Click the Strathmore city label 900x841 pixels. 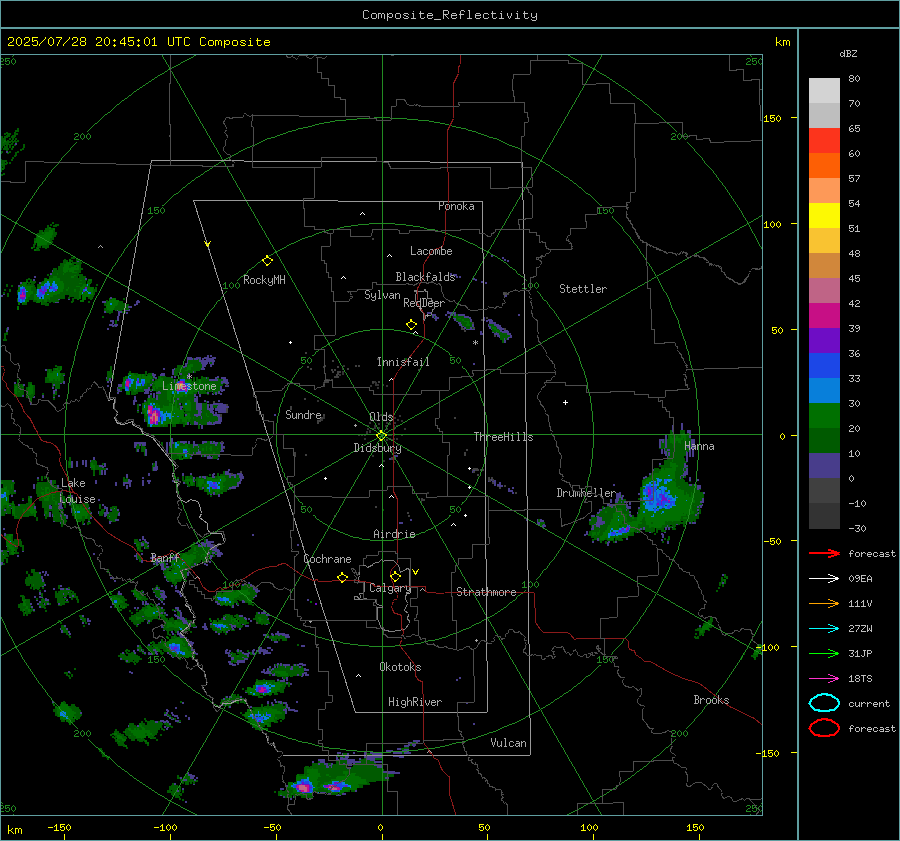tap(486, 592)
